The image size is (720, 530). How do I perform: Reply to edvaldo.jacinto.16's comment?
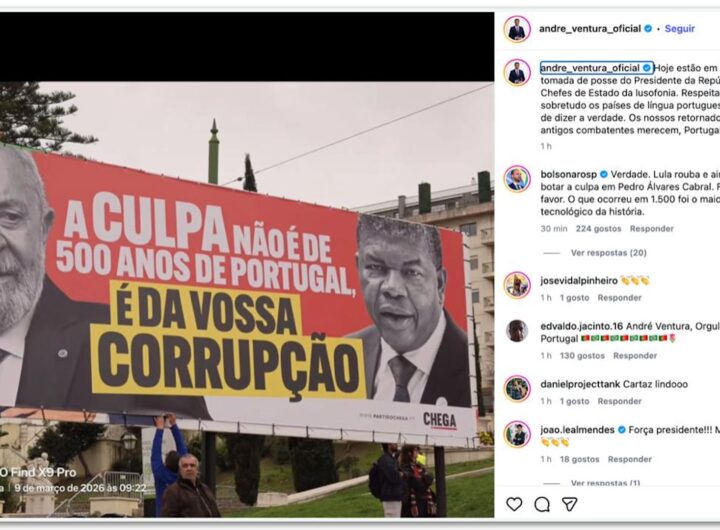635,355
